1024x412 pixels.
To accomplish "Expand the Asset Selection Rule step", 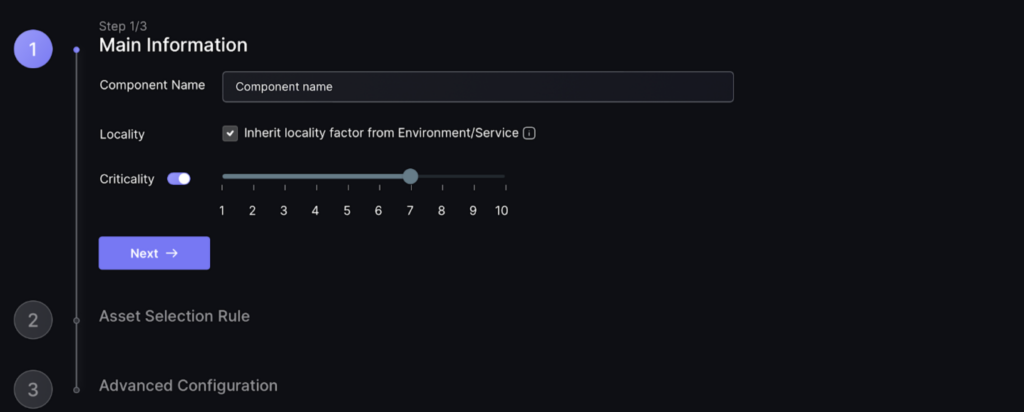I will [x=174, y=316].
